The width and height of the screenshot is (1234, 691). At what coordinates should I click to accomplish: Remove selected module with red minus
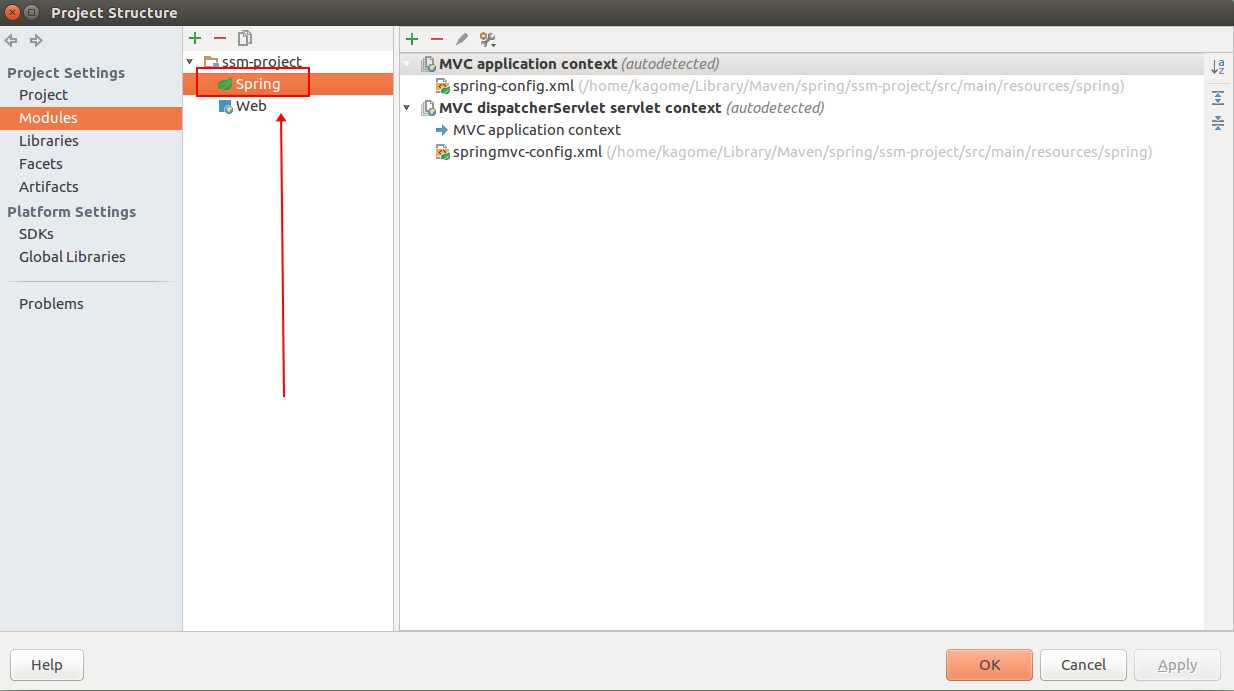pos(220,38)
